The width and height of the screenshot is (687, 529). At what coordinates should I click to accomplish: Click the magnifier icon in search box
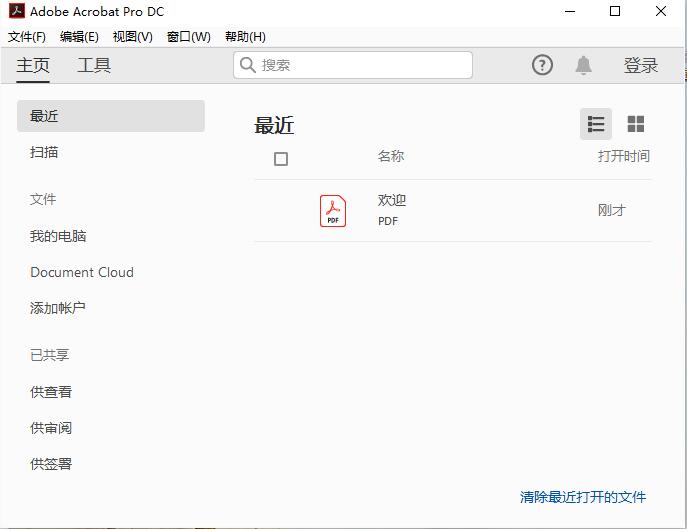click(248, 65)
